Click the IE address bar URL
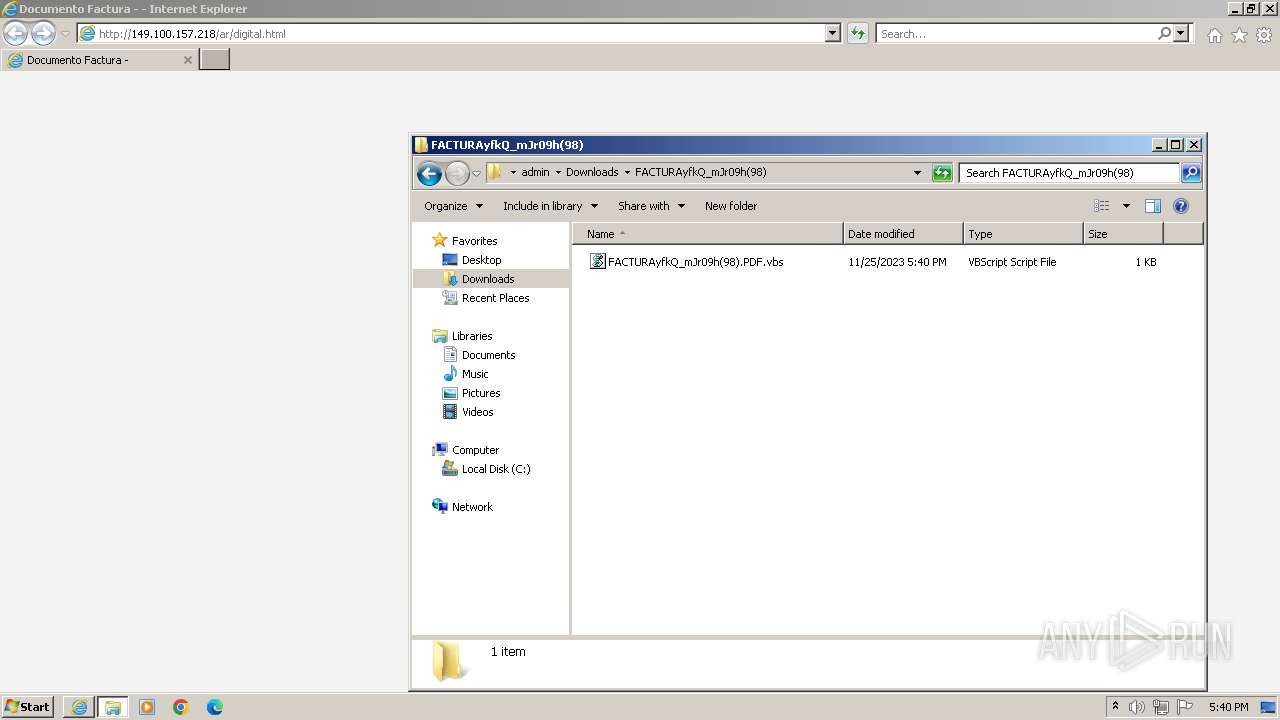 (192, 33)
